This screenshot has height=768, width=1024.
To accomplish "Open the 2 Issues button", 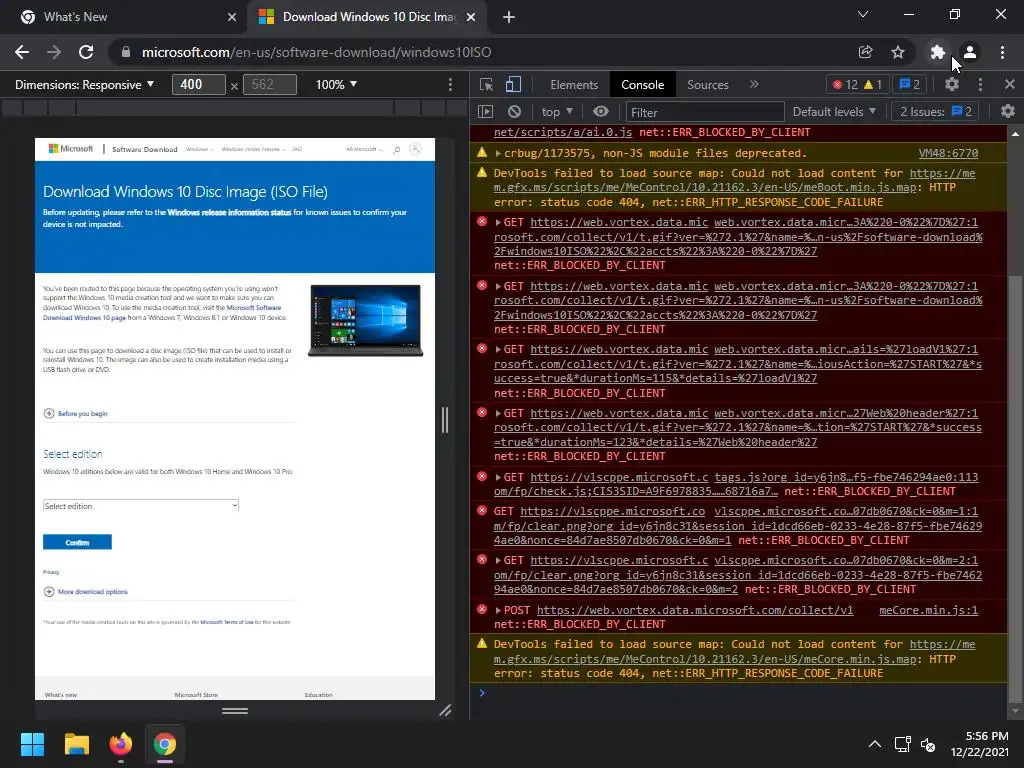I will (x=935, y=112).
